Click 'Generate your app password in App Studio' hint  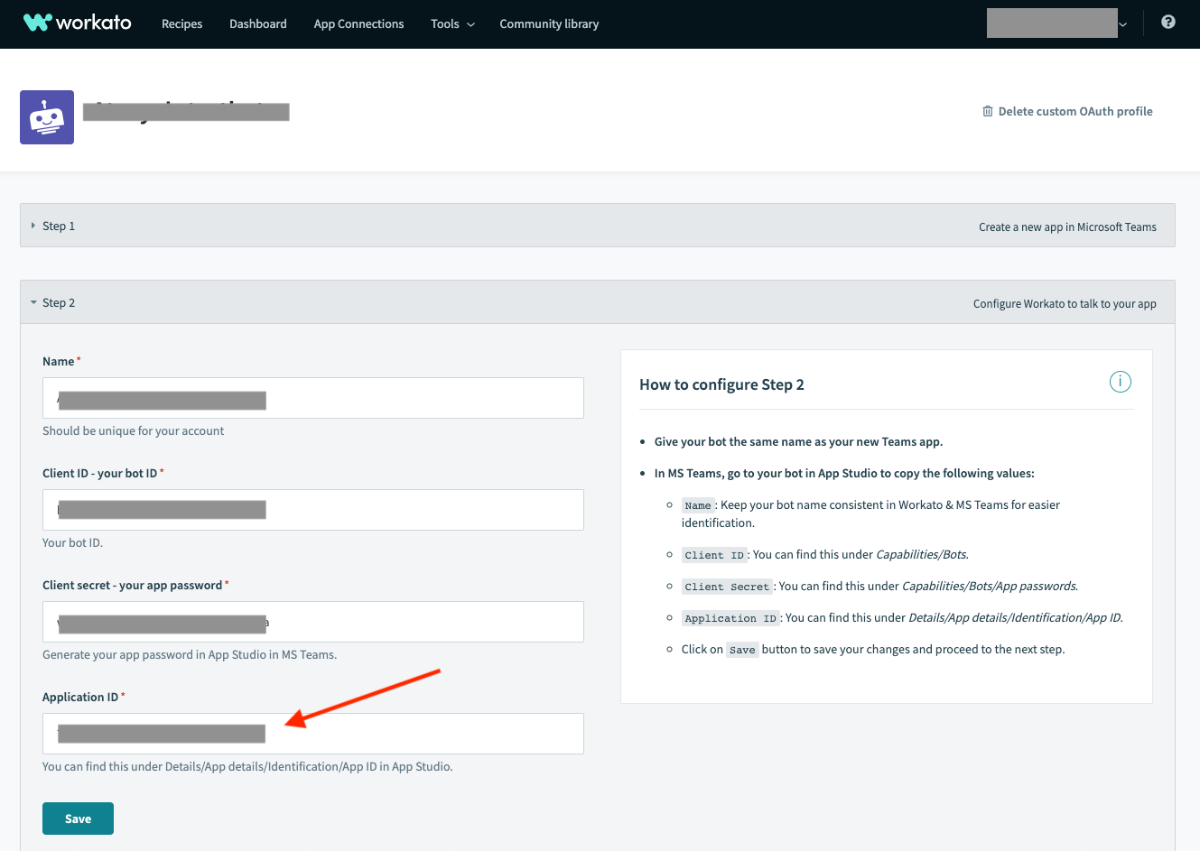[189, 655]
